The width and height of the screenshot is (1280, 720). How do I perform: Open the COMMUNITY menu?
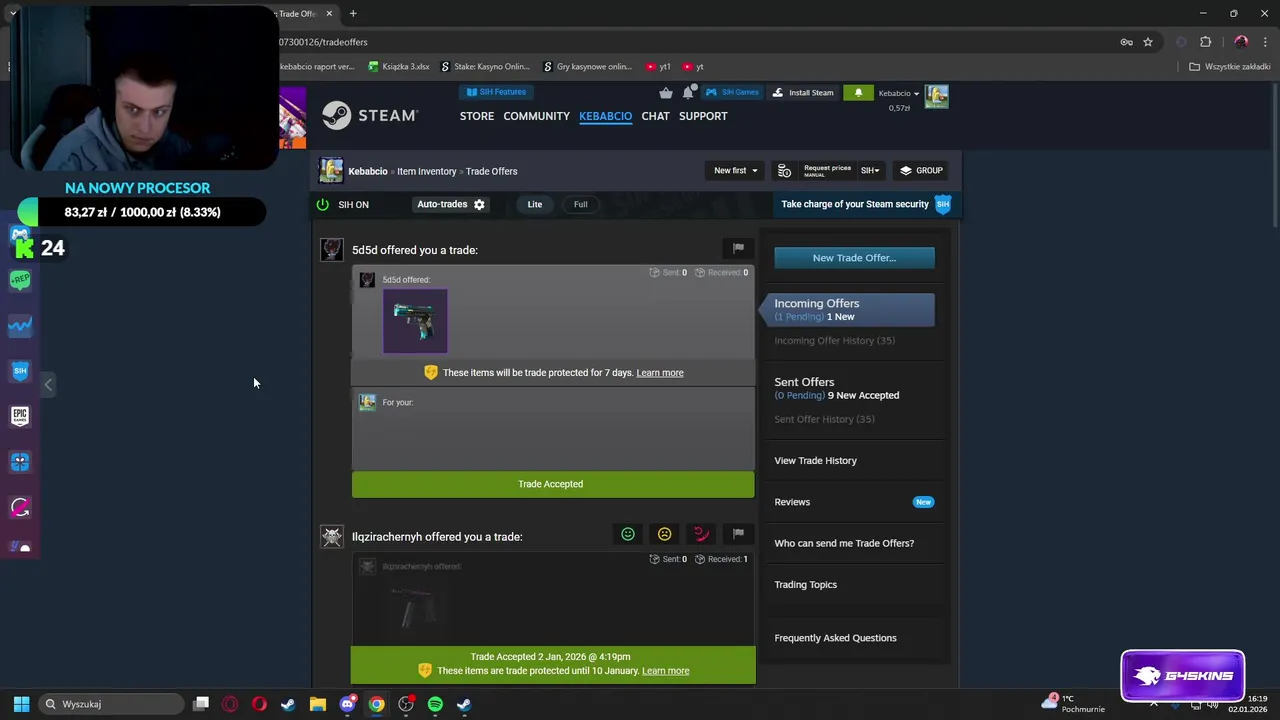pos(536,116)
